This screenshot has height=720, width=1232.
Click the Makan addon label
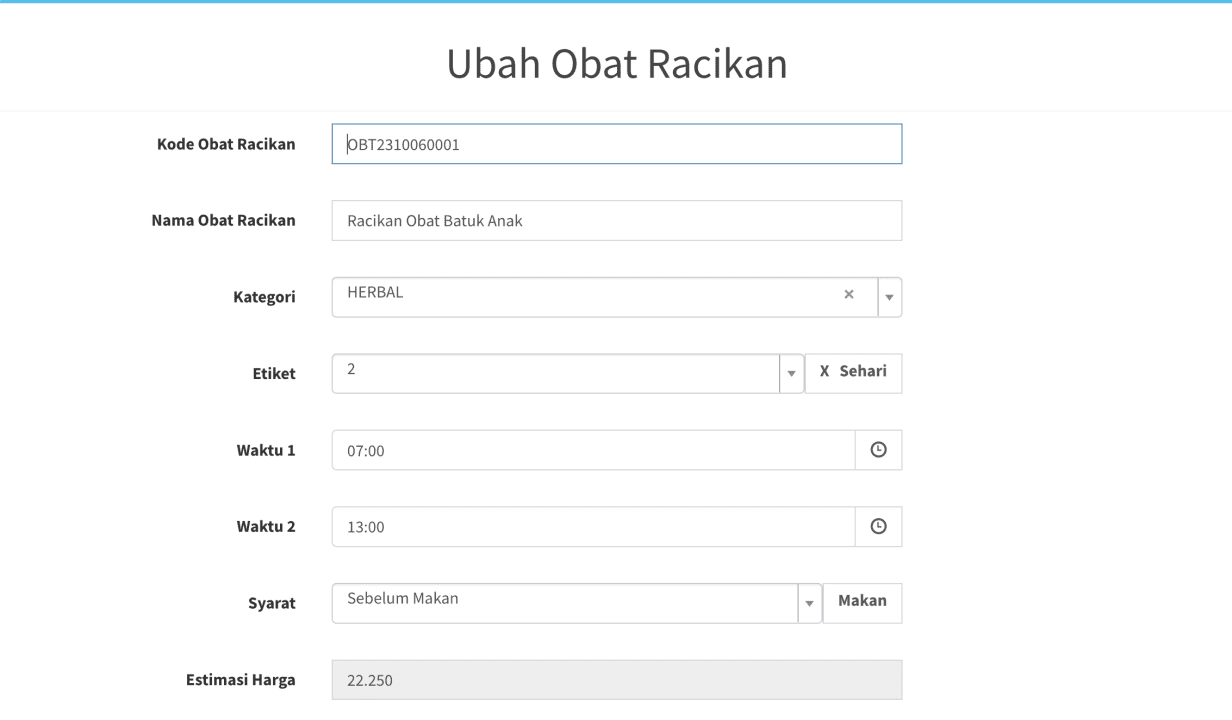tap(862, 603)
